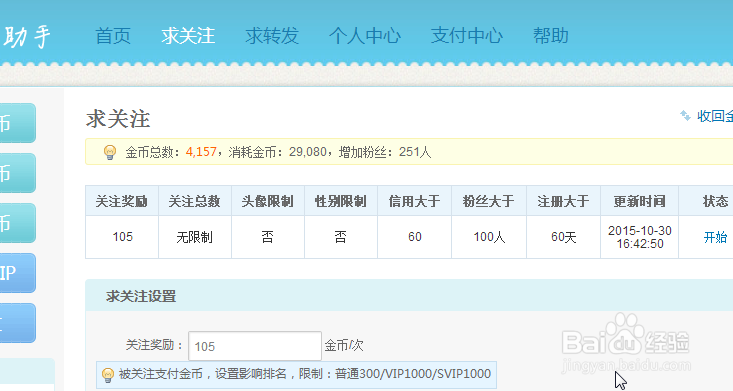
Task: Click the lowest blue sidebar button
Action: [x=18, y=323]
